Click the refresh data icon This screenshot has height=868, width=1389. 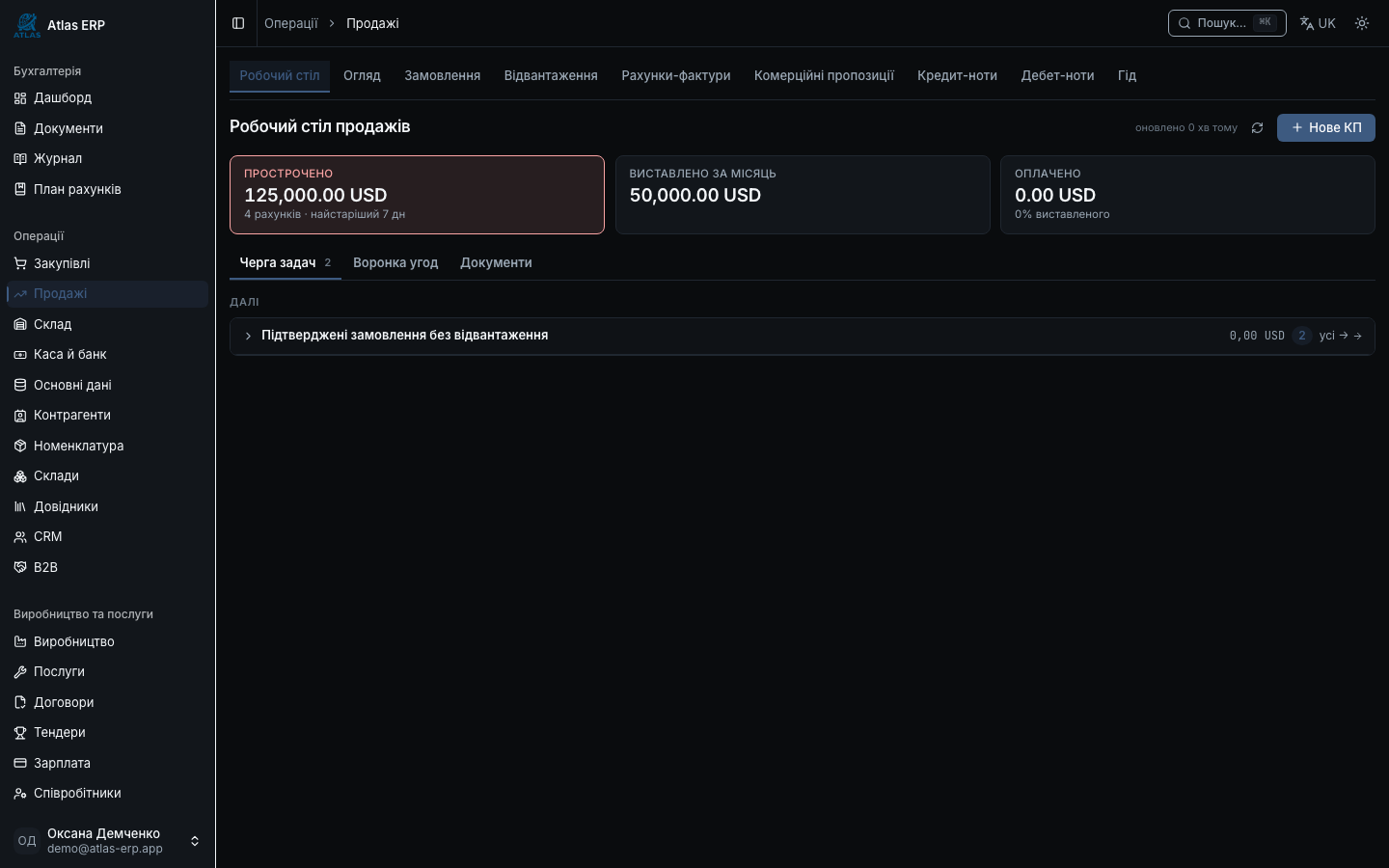(1257, 127)
